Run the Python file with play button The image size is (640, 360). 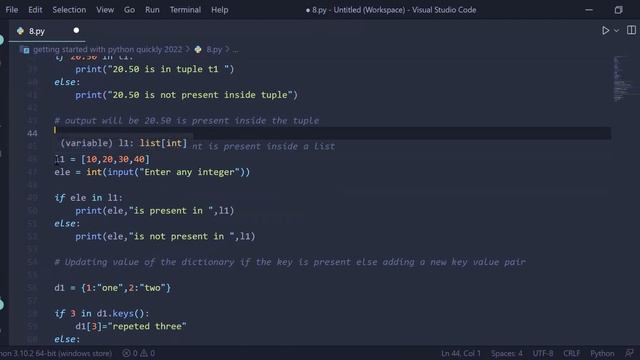(605, 30)
